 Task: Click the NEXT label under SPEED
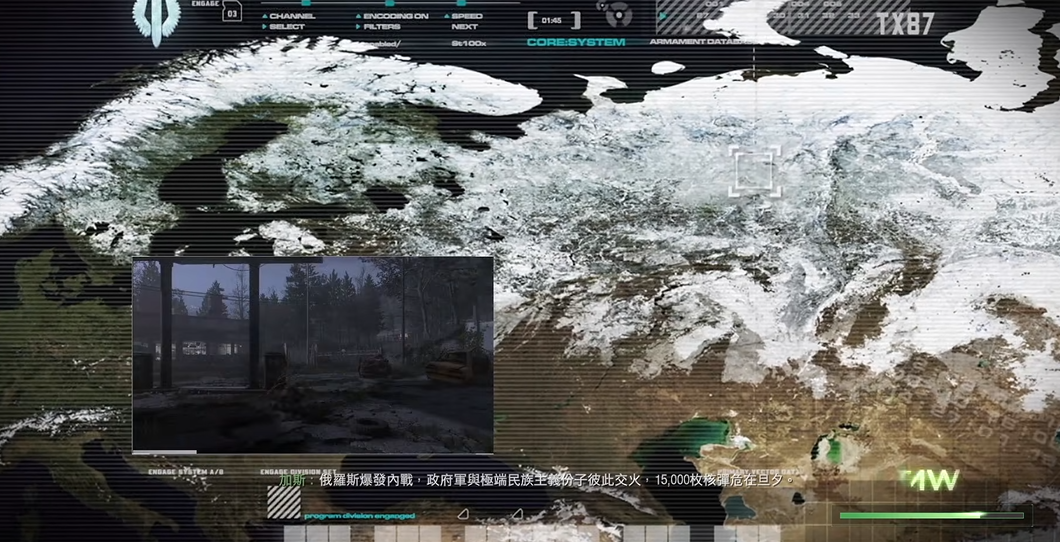tap(464, 28)
